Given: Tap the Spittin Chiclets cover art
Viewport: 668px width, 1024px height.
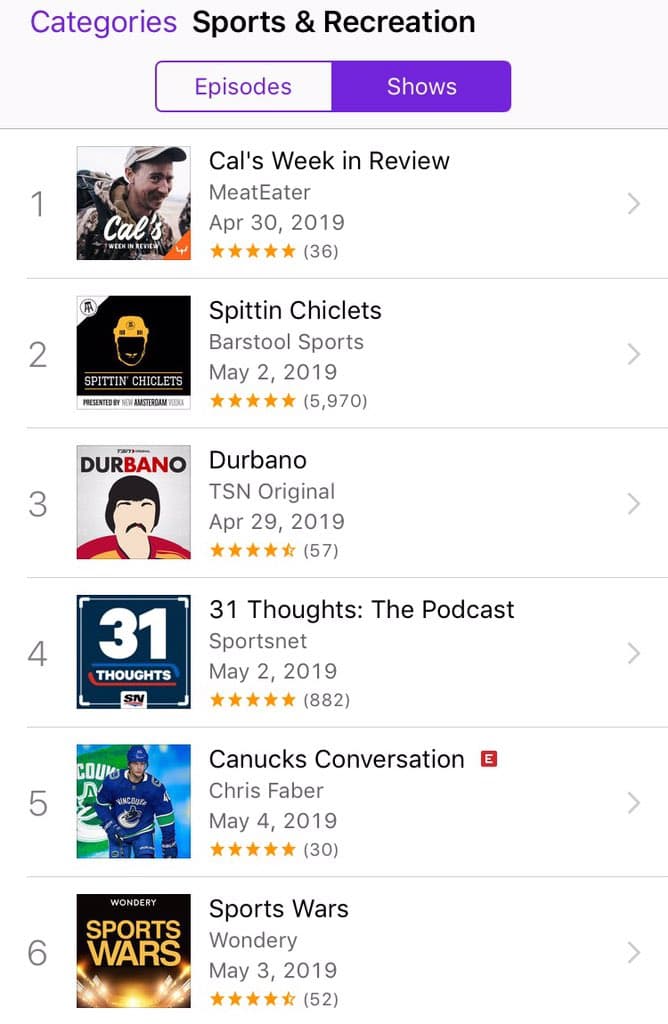Looking at the screenshot, I should pos(133,352).
